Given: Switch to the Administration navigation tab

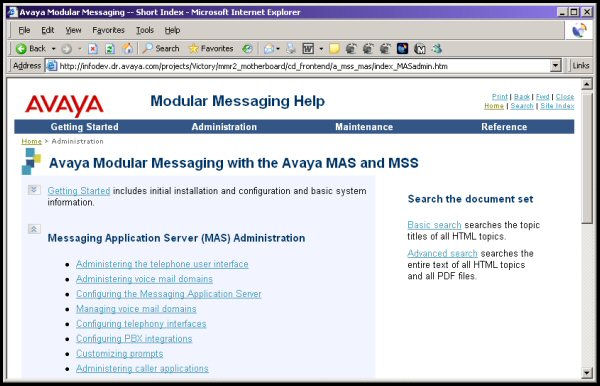Looking at the screenshot, I should pos(224,127).
